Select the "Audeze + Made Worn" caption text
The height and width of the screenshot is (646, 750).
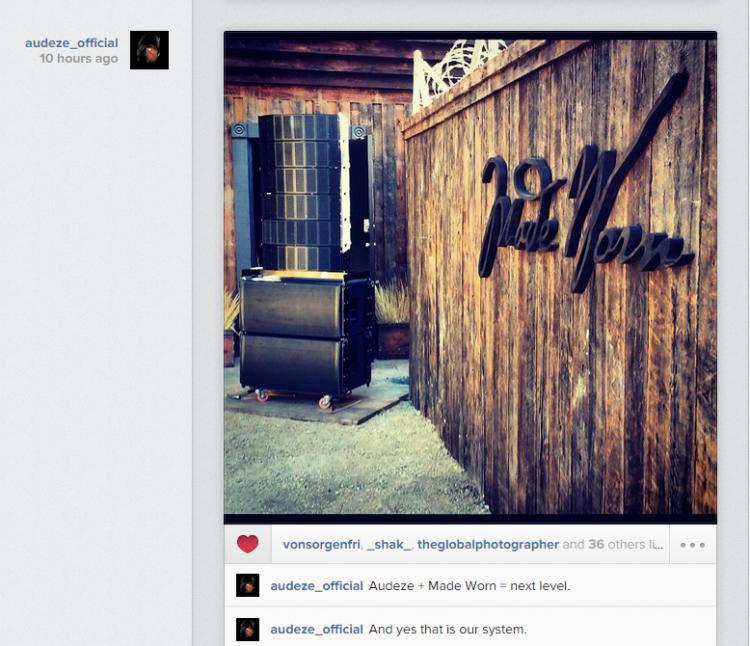coord(469,586)
